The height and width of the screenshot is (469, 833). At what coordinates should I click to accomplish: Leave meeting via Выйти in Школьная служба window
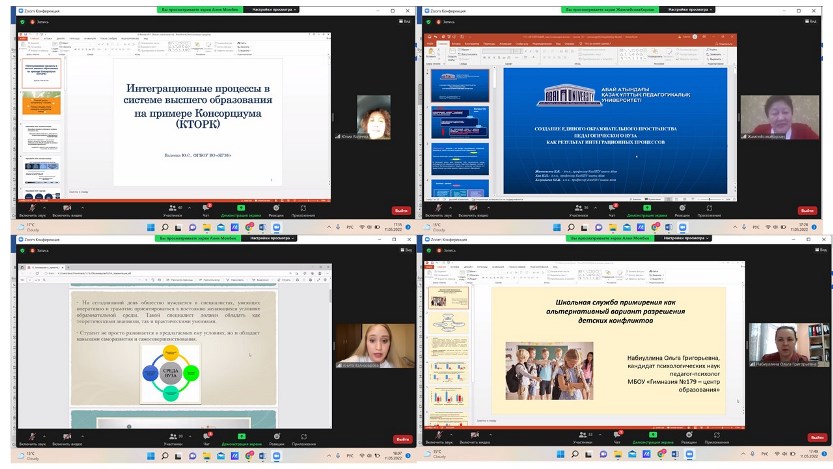coord(807,439)
